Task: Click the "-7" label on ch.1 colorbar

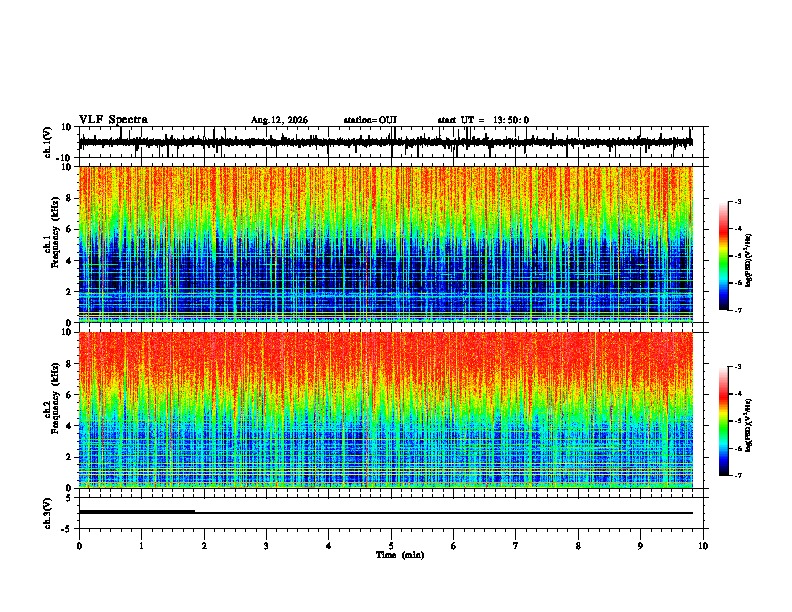Action: tap(737, 310)
